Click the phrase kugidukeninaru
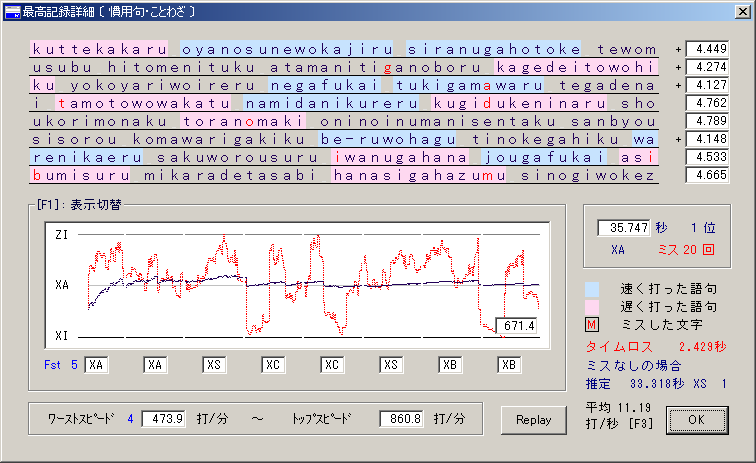Image resolution: width=756 pixels, height=463 pixels. tap(519, 103)
